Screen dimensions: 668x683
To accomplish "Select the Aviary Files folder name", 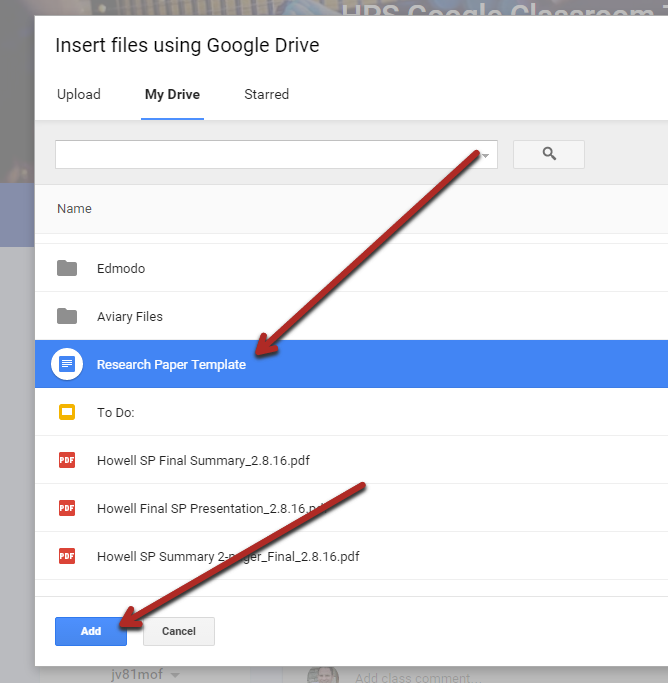I will click(x=130, y=316).
